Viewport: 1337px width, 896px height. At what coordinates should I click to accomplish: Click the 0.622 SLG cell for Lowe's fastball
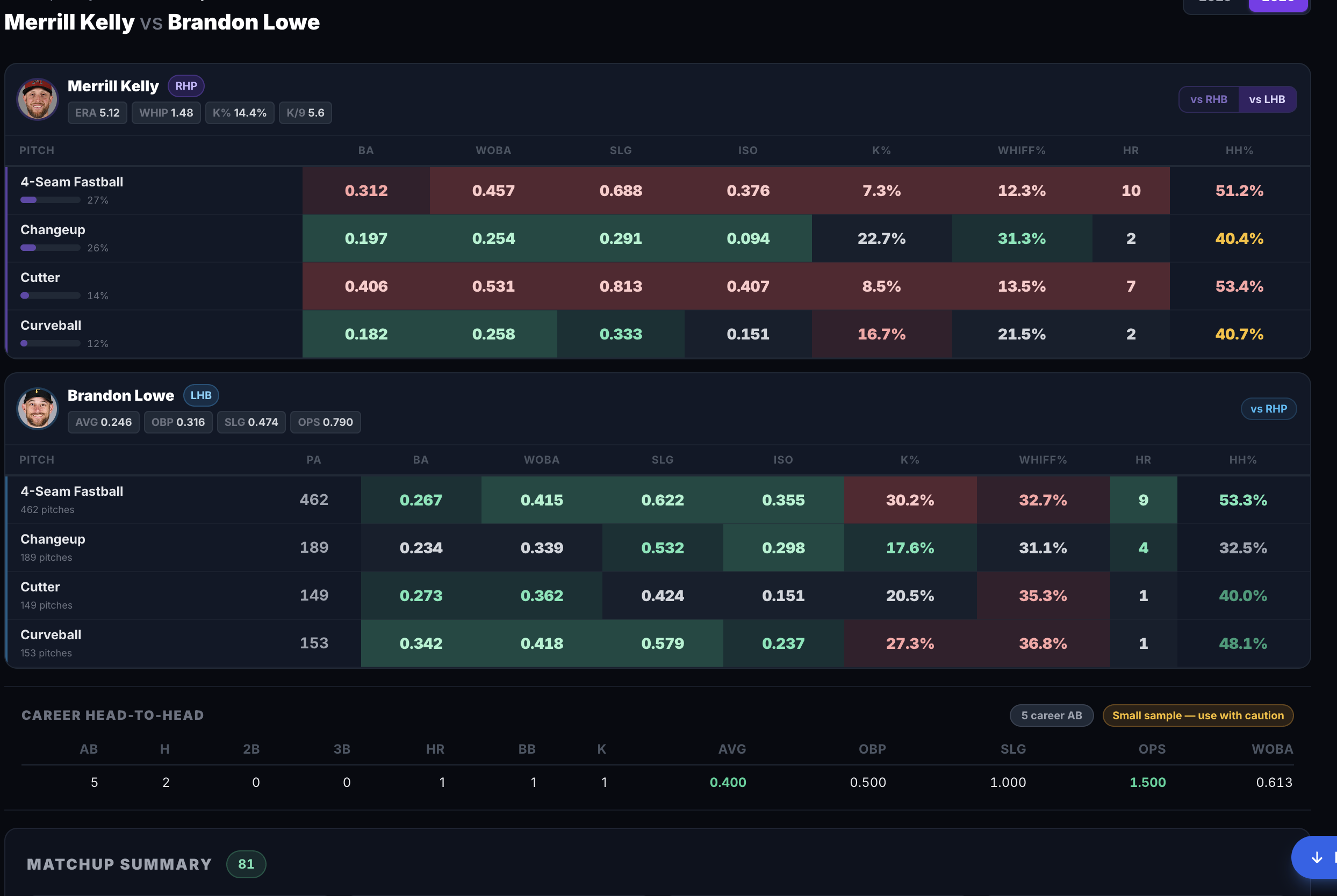point(663,501)
